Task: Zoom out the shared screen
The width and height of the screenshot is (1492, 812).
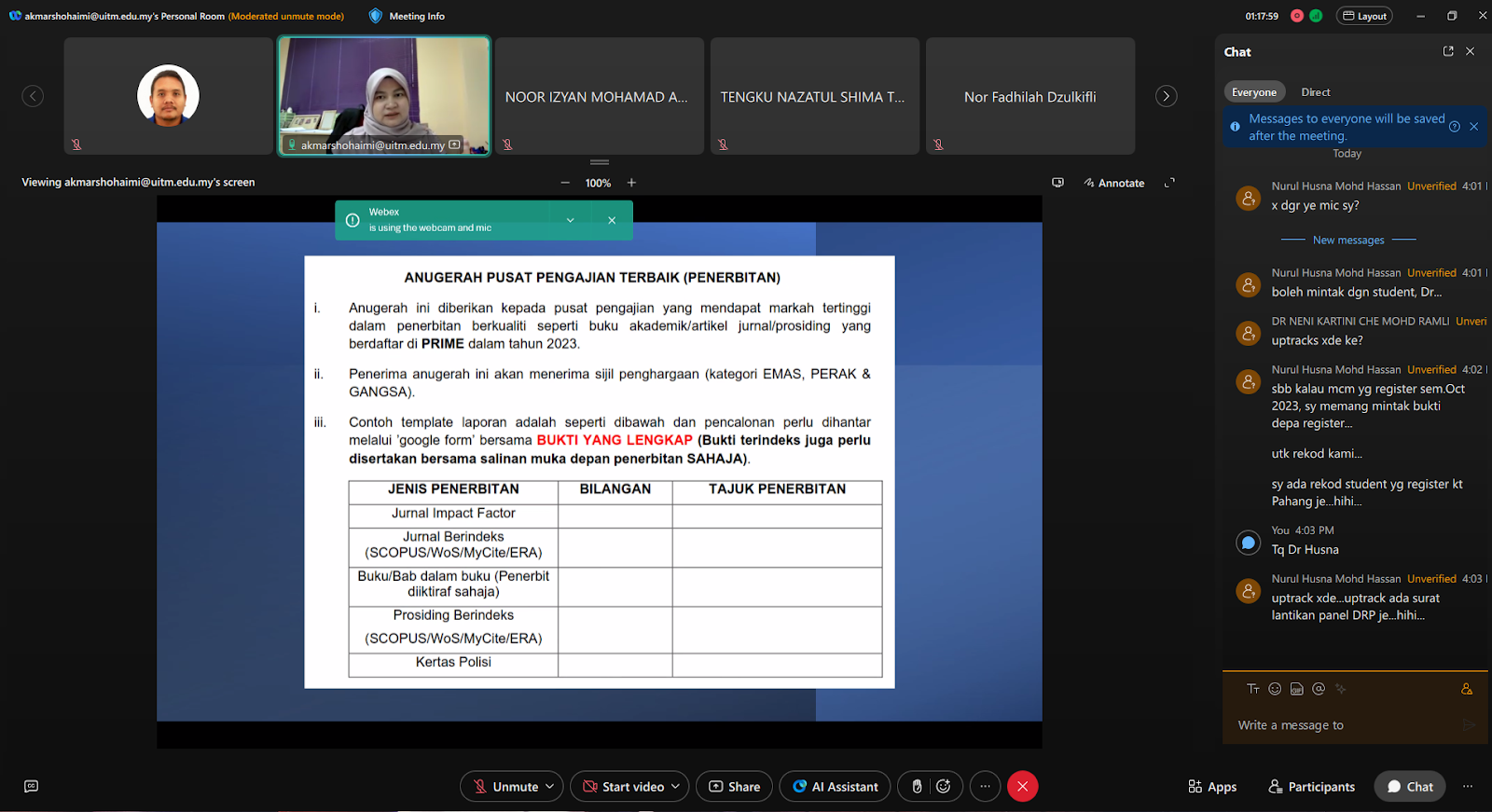Action: click(x=565, y=183)
